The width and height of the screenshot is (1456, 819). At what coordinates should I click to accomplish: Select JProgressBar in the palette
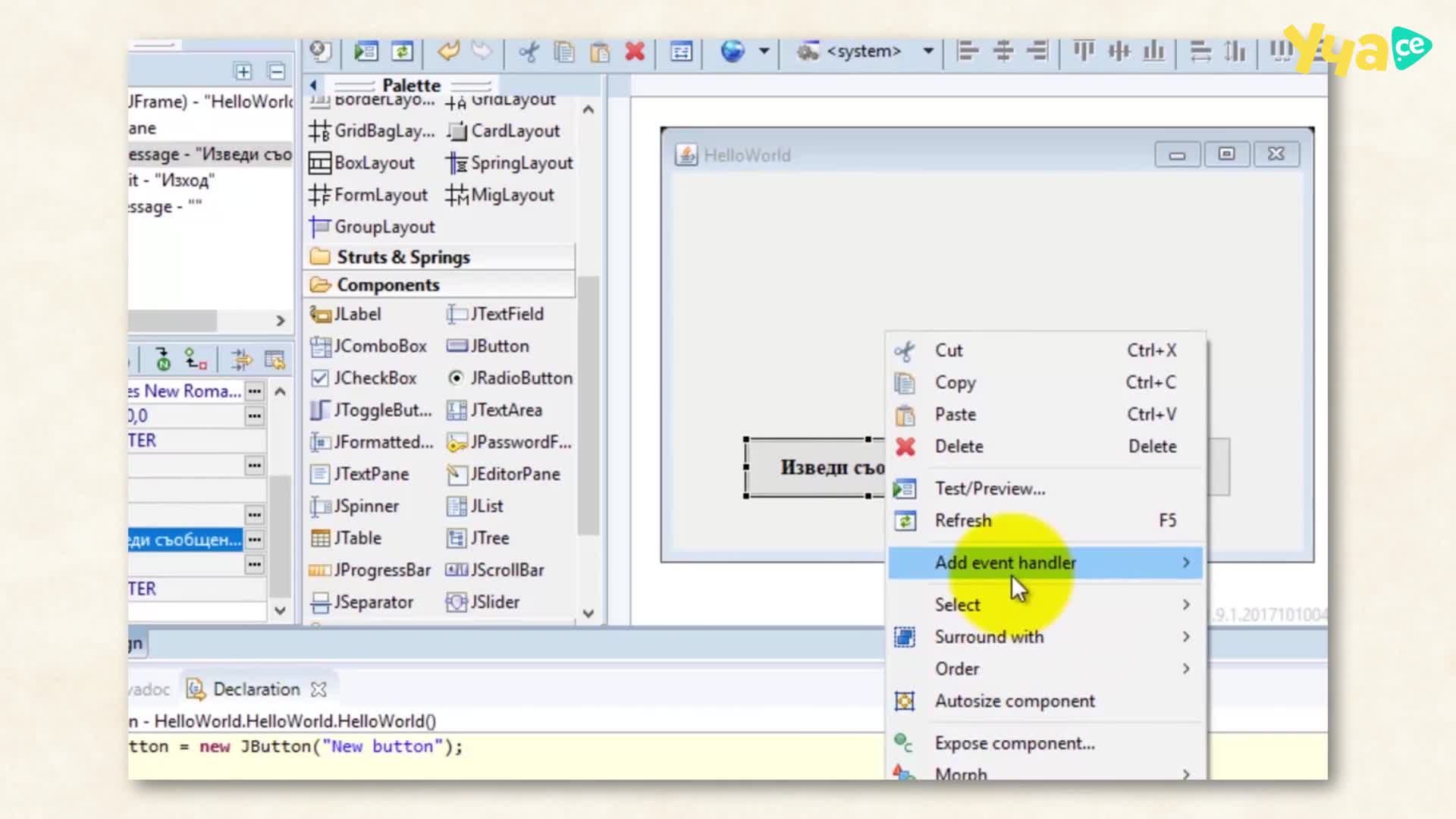coord(370,570)
